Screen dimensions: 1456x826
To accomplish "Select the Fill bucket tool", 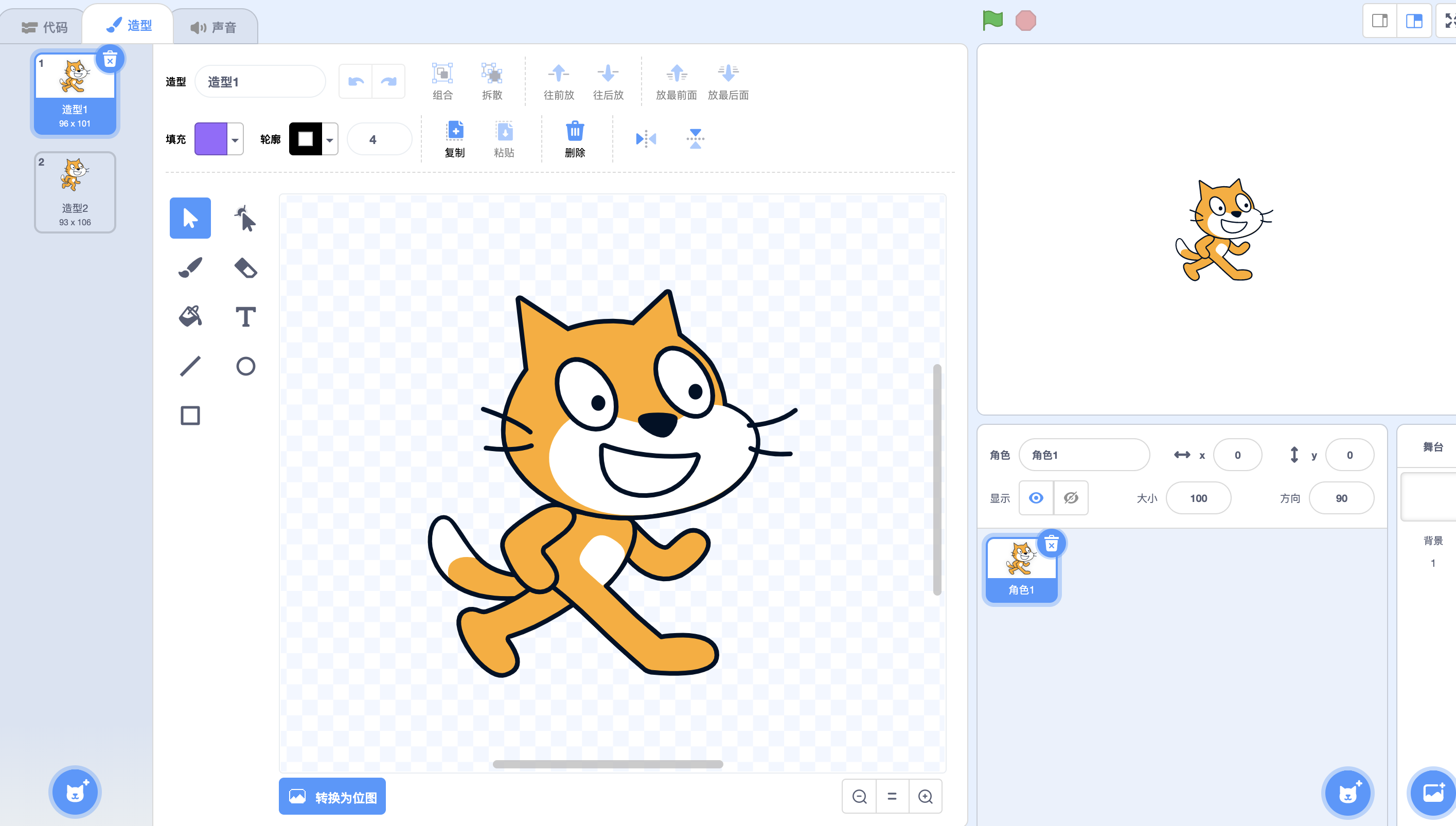I will click(190, 316).
